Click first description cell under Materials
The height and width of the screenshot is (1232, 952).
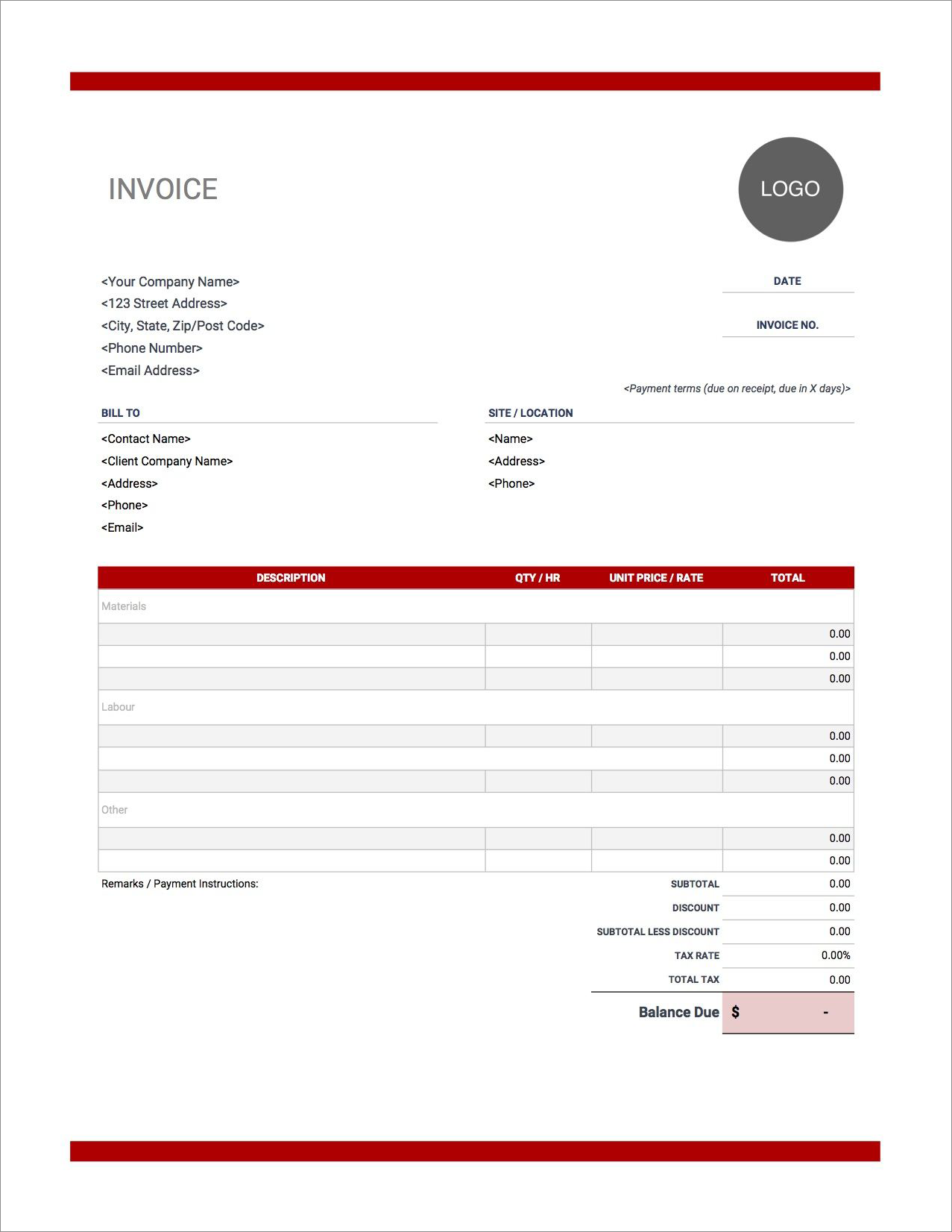tap(291, 635)
